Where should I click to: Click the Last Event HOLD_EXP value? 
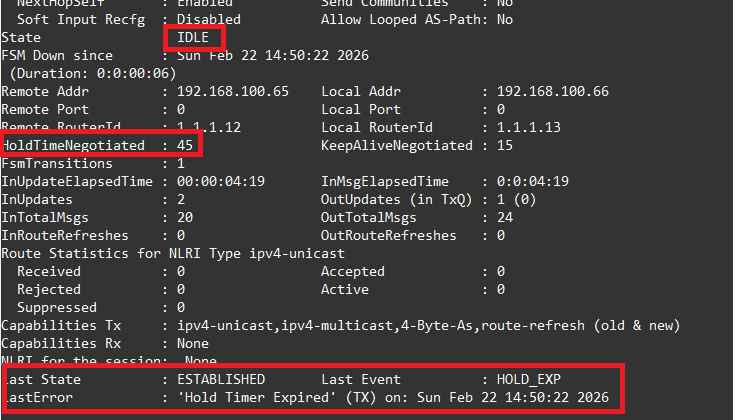(529, 379)
